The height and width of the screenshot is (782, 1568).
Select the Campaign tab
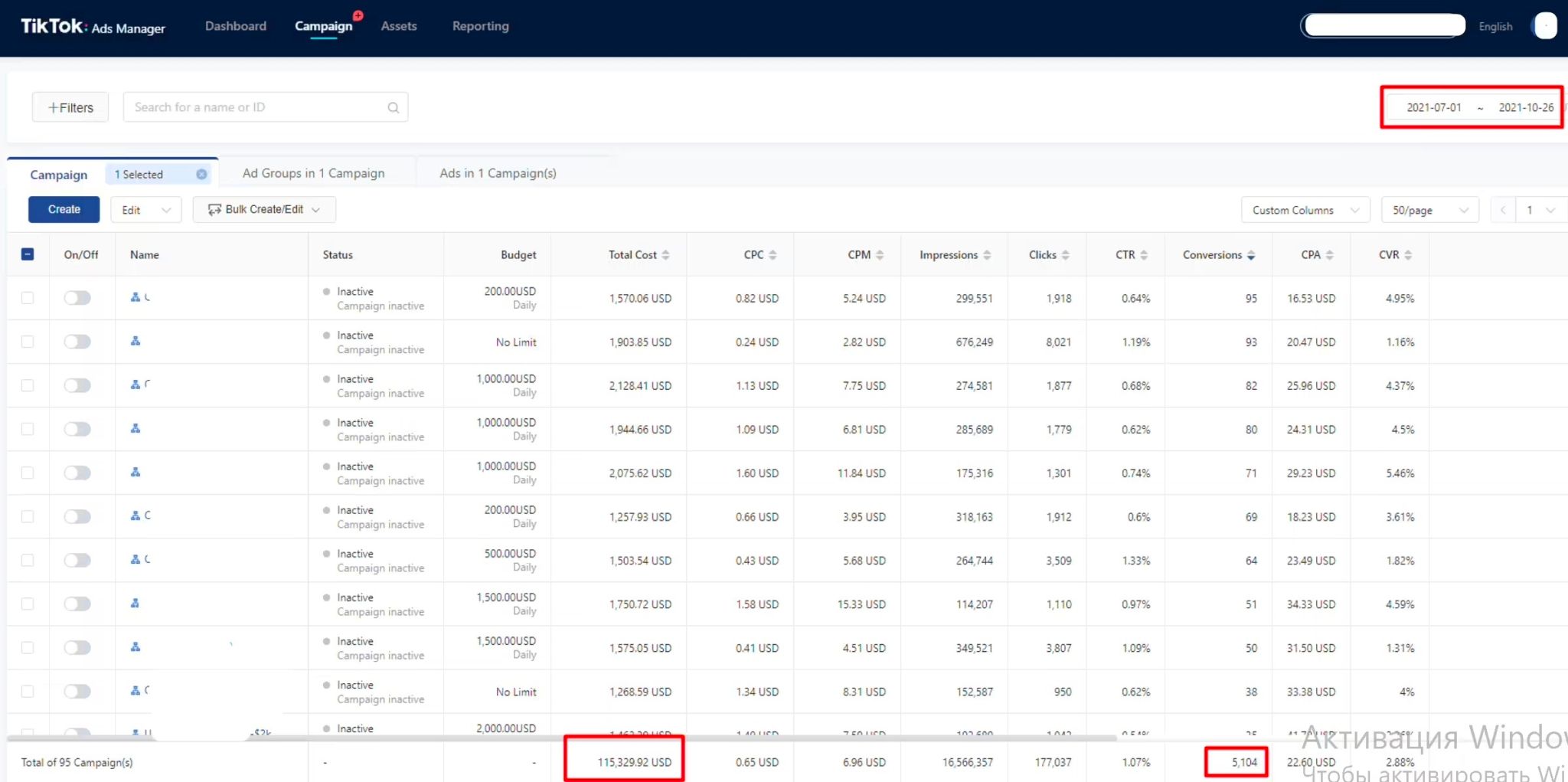coord(59,175)
